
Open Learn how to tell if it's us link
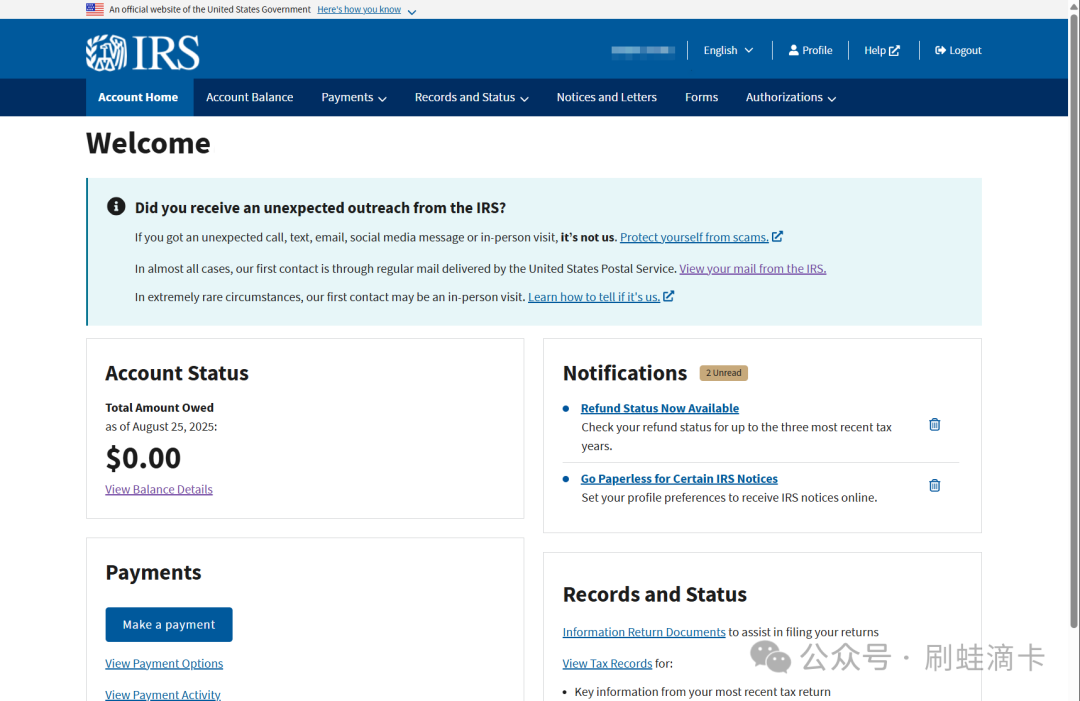click(x=594, y=297)
